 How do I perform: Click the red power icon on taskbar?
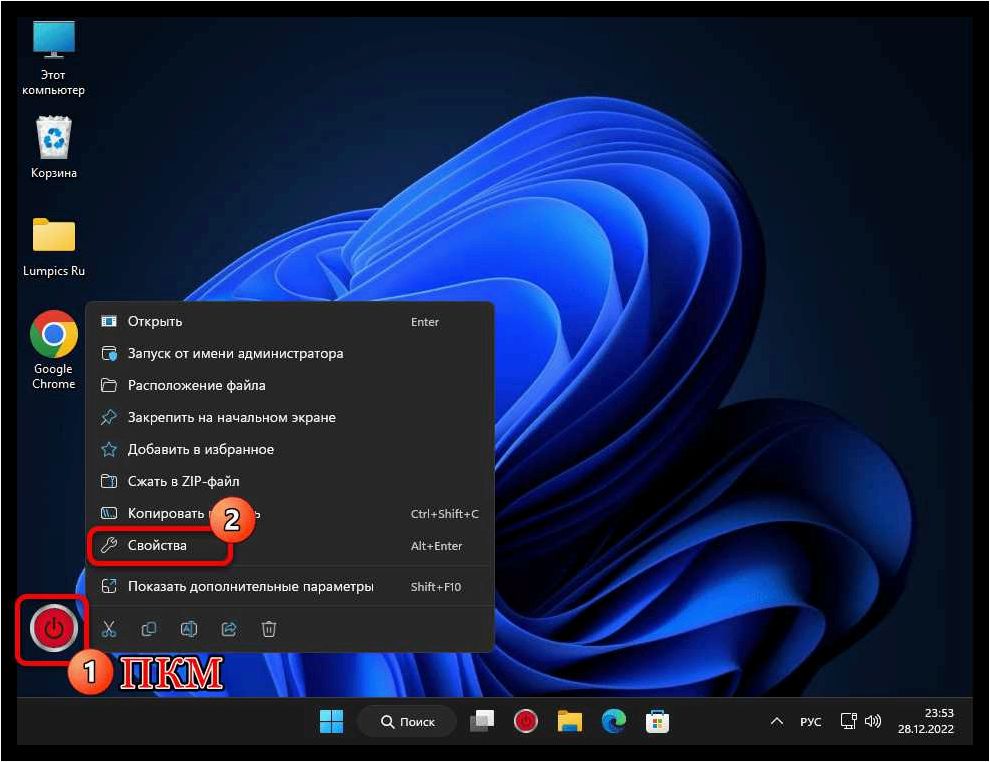525,721
